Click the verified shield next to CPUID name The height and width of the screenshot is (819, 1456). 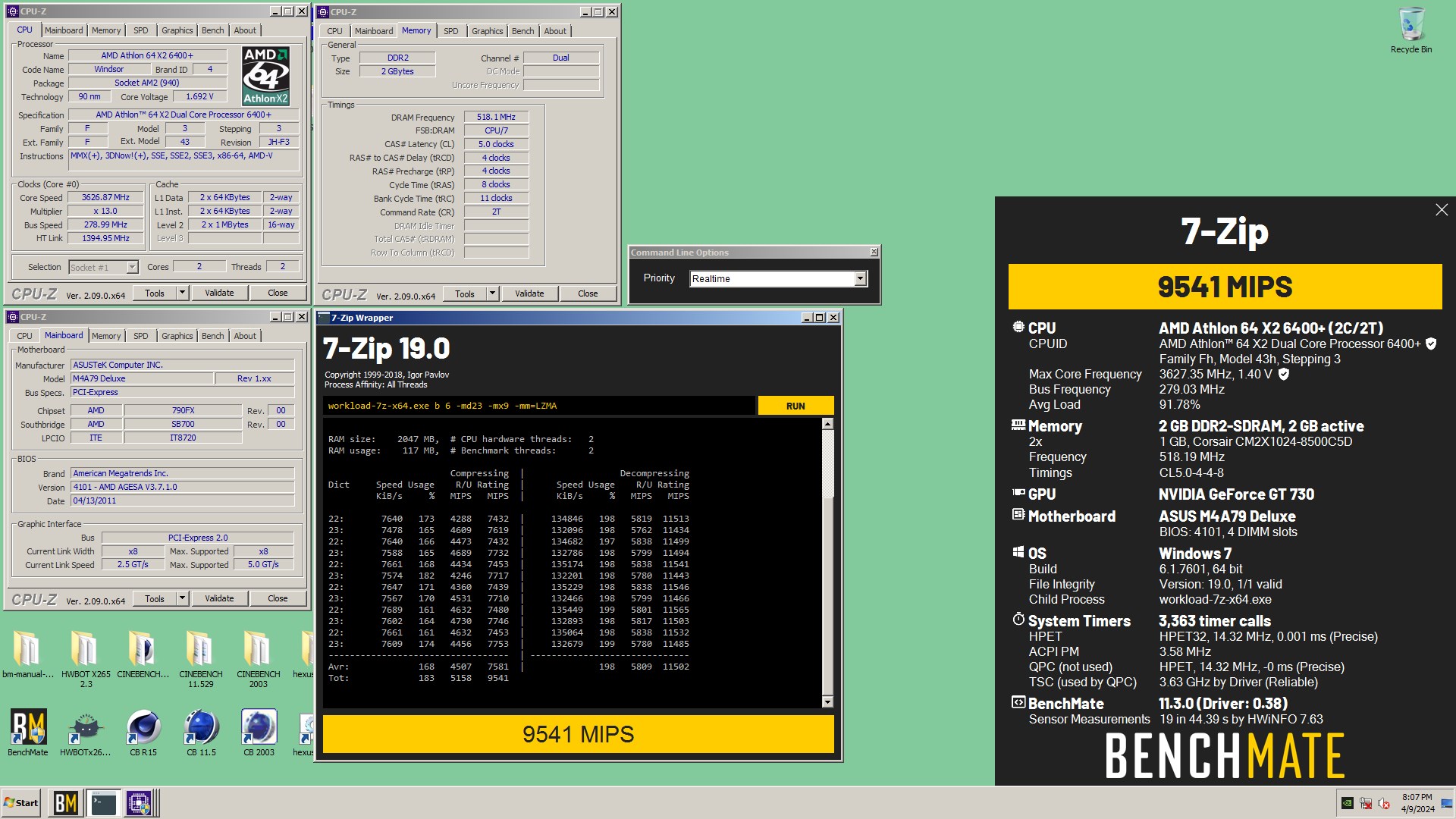(1431, 344)
